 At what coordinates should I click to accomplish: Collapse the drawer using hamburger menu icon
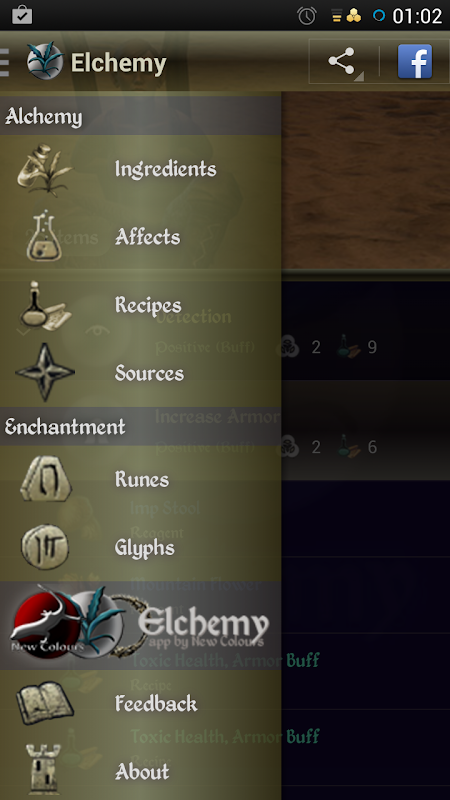click(x=5, y=62)
